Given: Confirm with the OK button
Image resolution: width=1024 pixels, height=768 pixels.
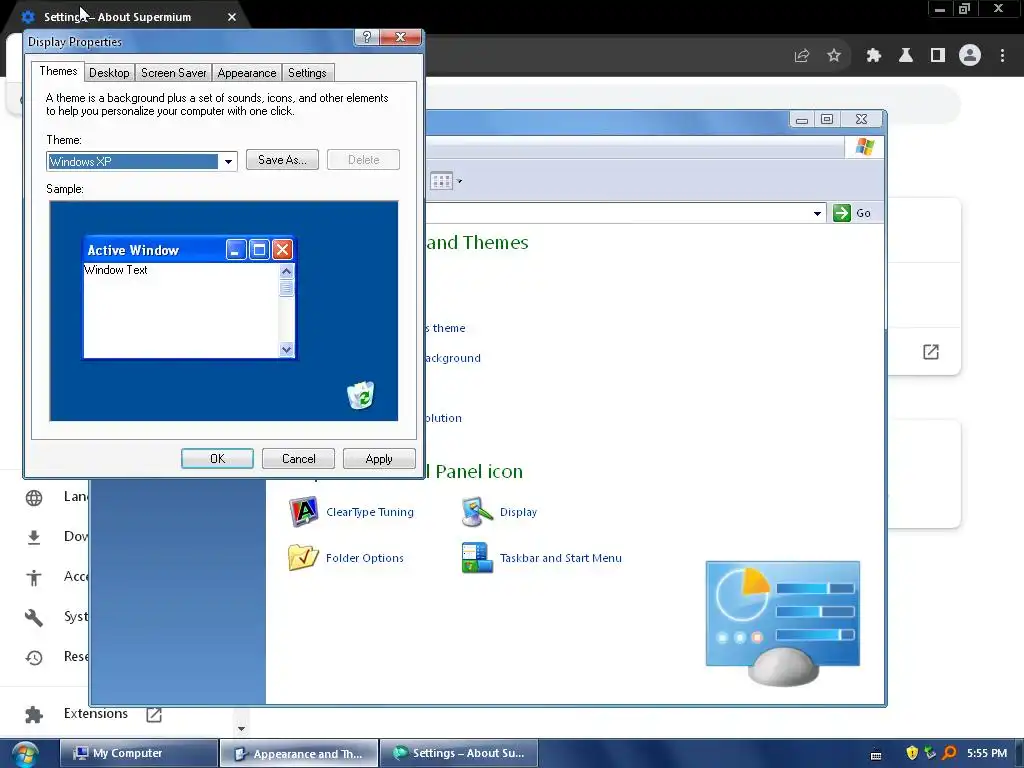Looking at the screenshot, I should 217,458.
